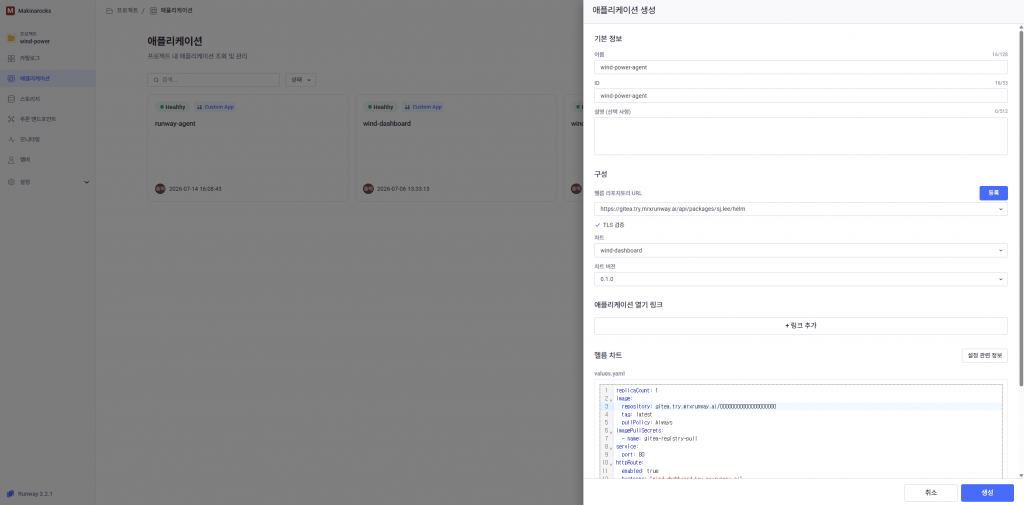Image resolution: width=1024 pixels, height=505 pixels.
Task: Click the 2026-07-06 13:33:13 timestamp
Action: click(x=404, y=189)
